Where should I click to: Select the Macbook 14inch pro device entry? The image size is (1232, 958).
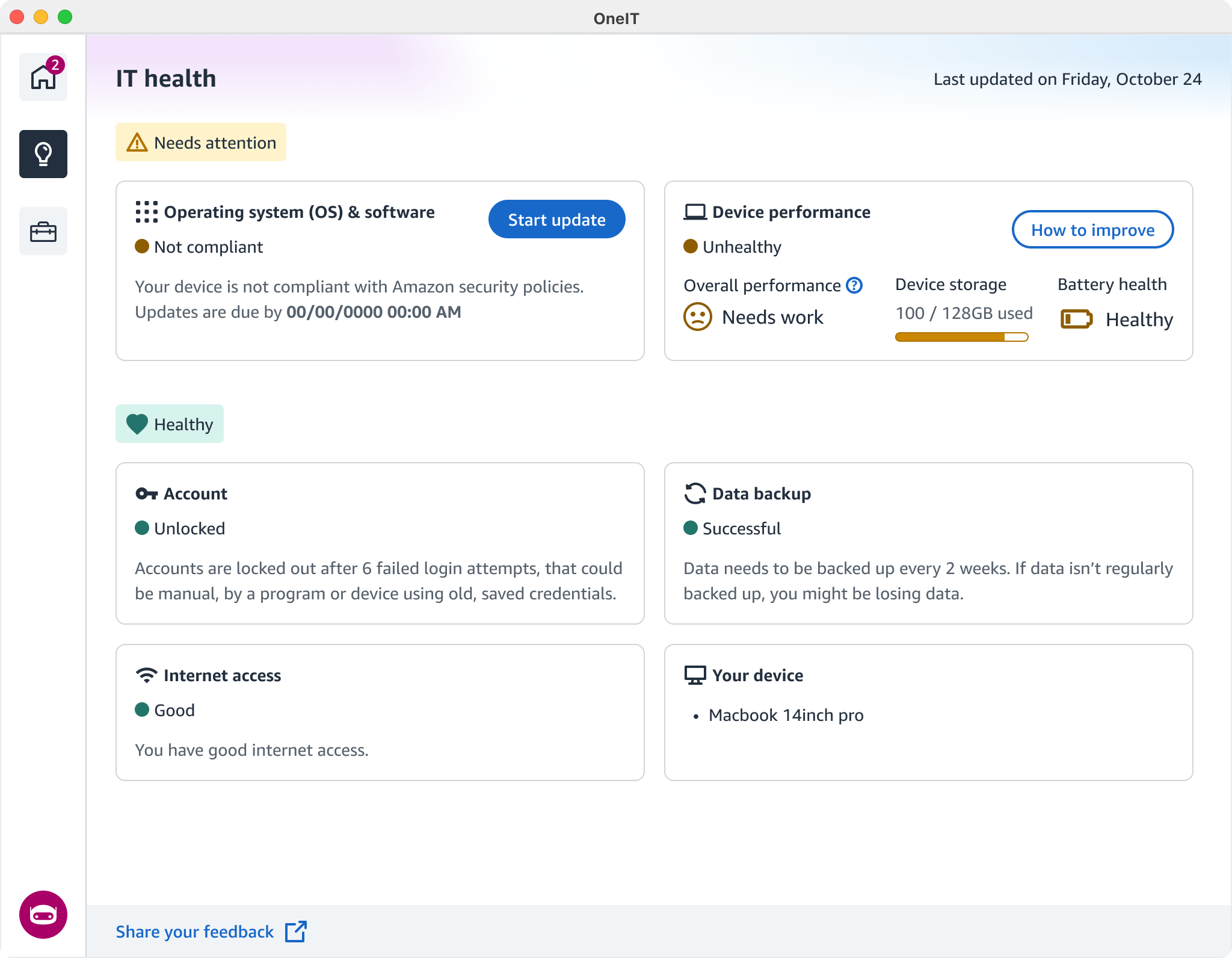786,715
